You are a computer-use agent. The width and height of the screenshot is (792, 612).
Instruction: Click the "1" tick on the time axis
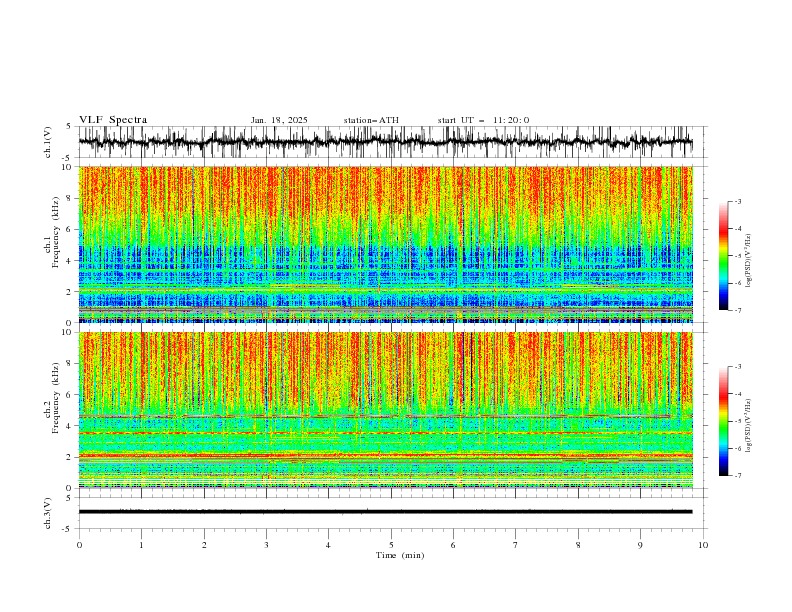[141, 545]
